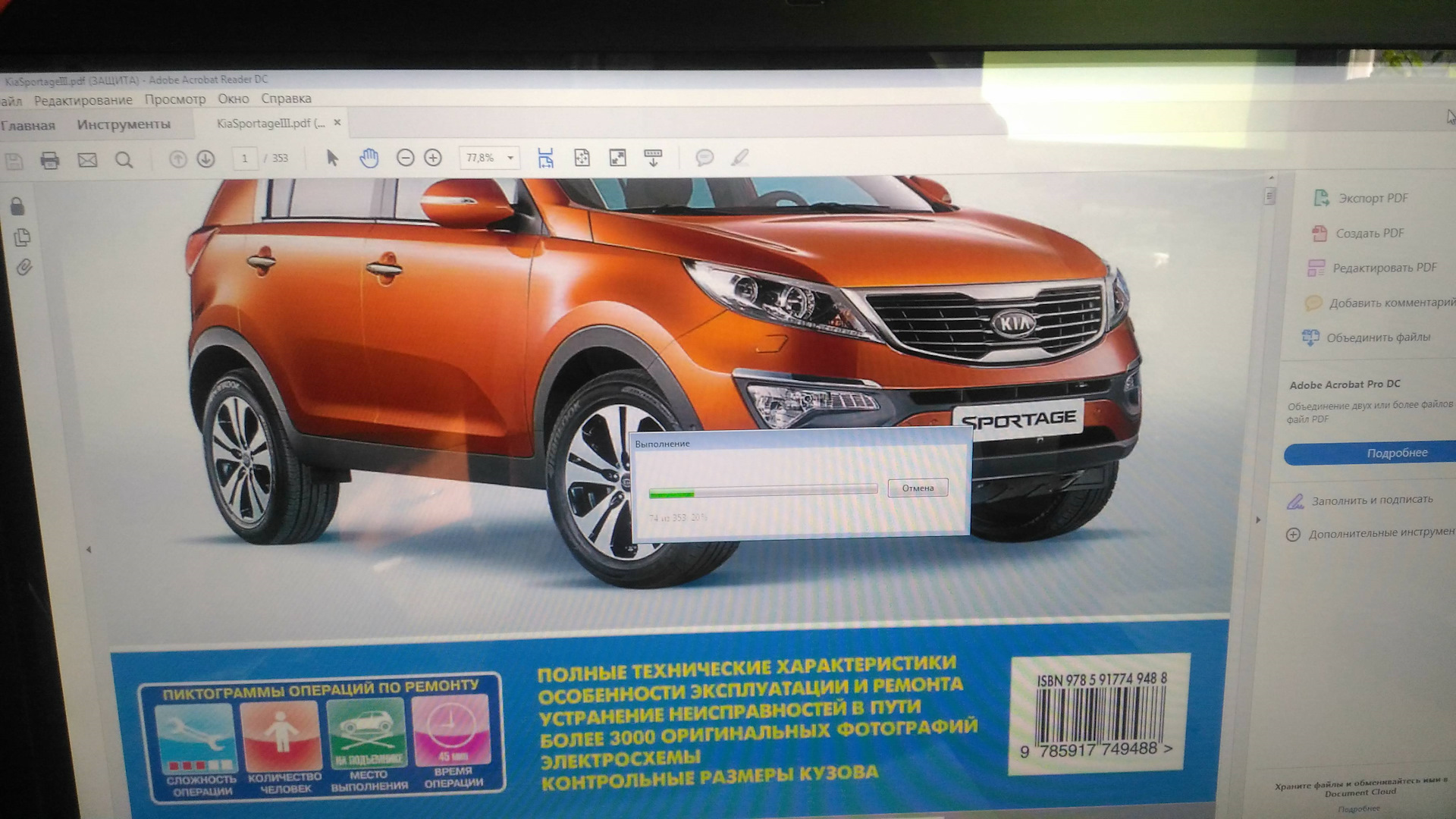
Task: Open the Find text magnifier icon
Action: [124, 160]
